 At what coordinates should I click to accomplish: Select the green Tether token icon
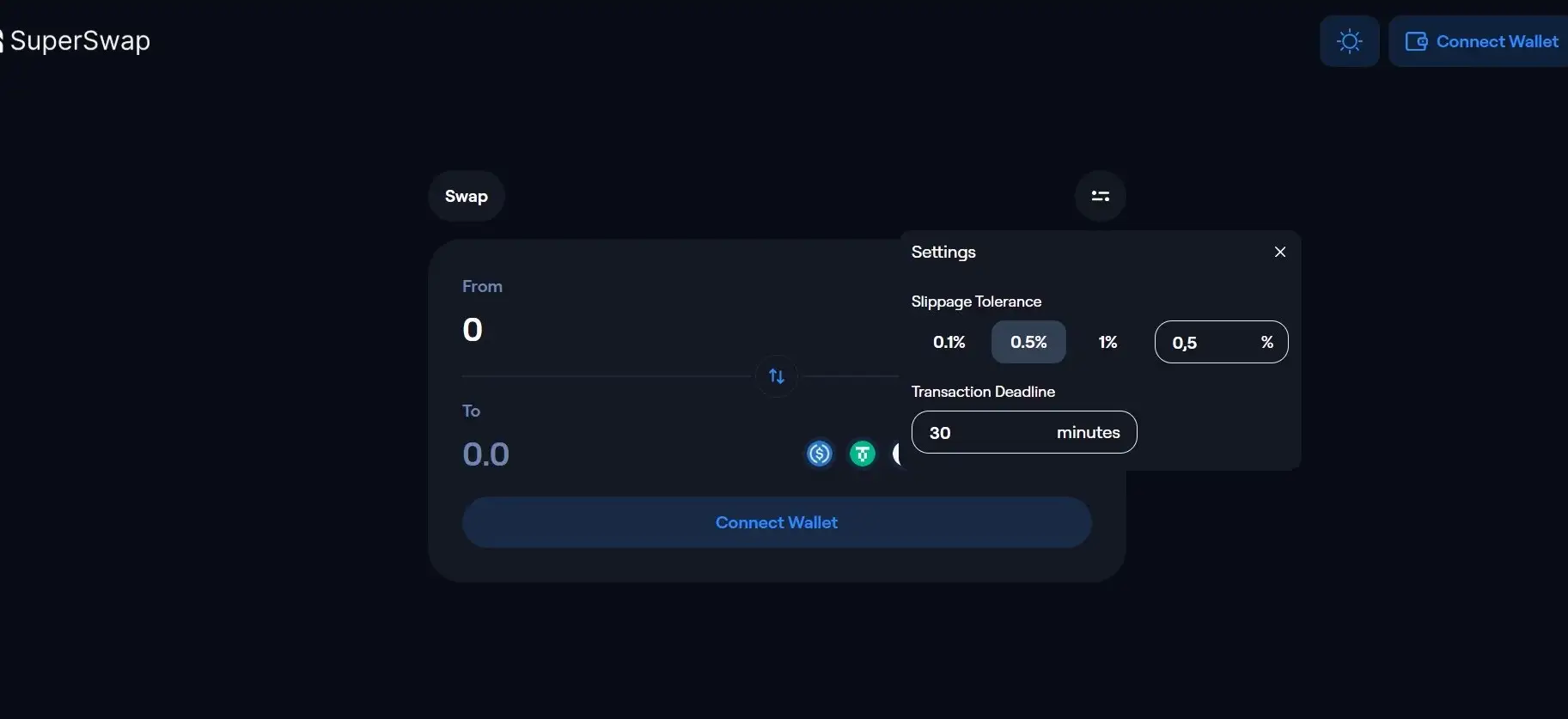click(x=863, y=454)
